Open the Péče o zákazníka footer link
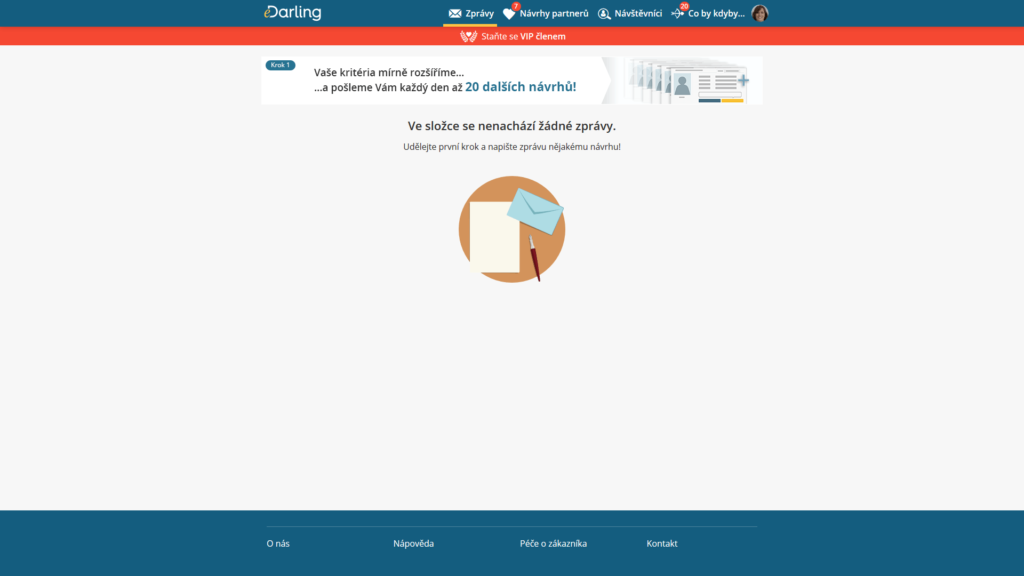This screenshot has height=576, width=1024. click(553, 543)
